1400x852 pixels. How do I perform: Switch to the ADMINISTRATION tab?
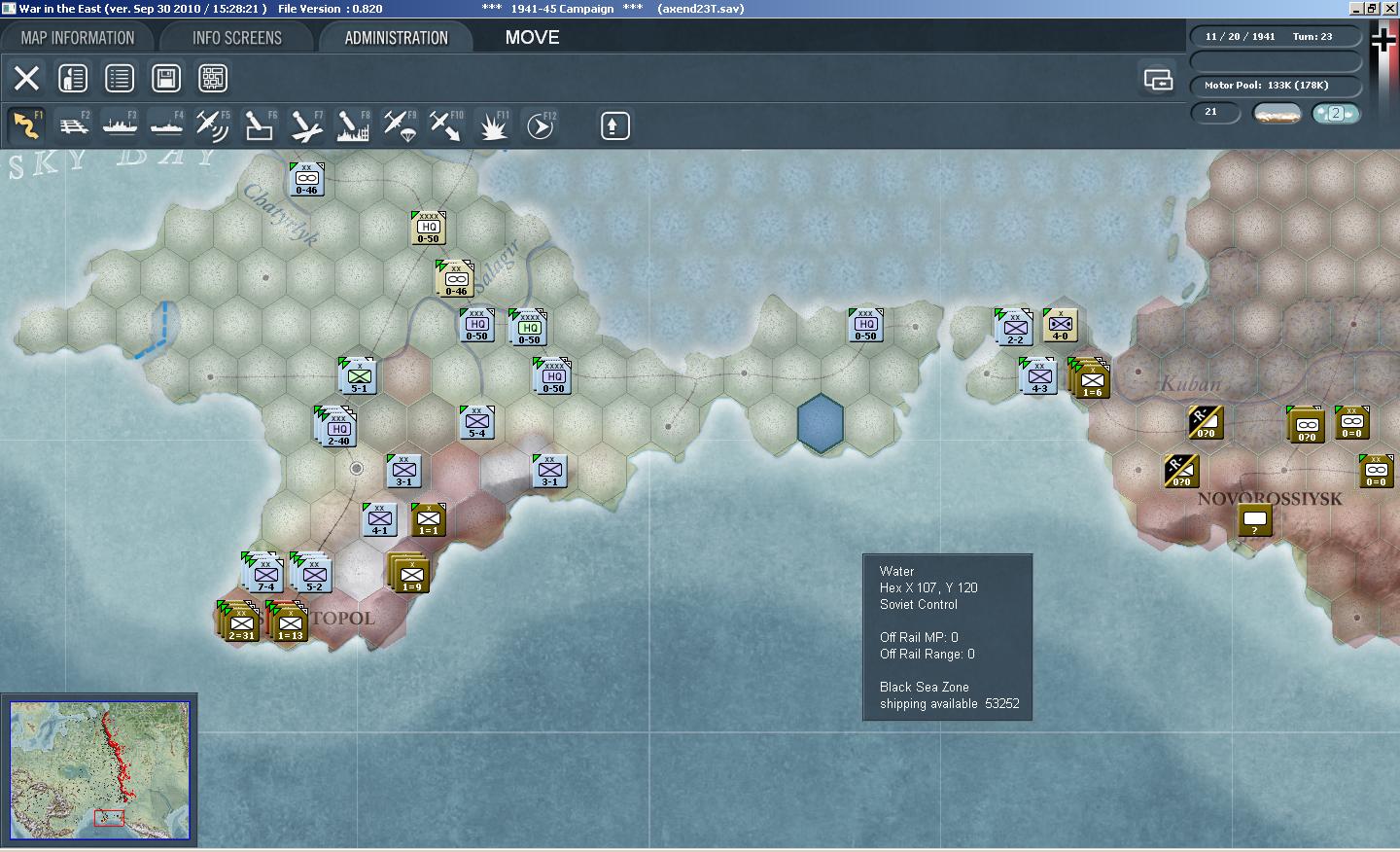pyautogui.click(x=396, y=38)
